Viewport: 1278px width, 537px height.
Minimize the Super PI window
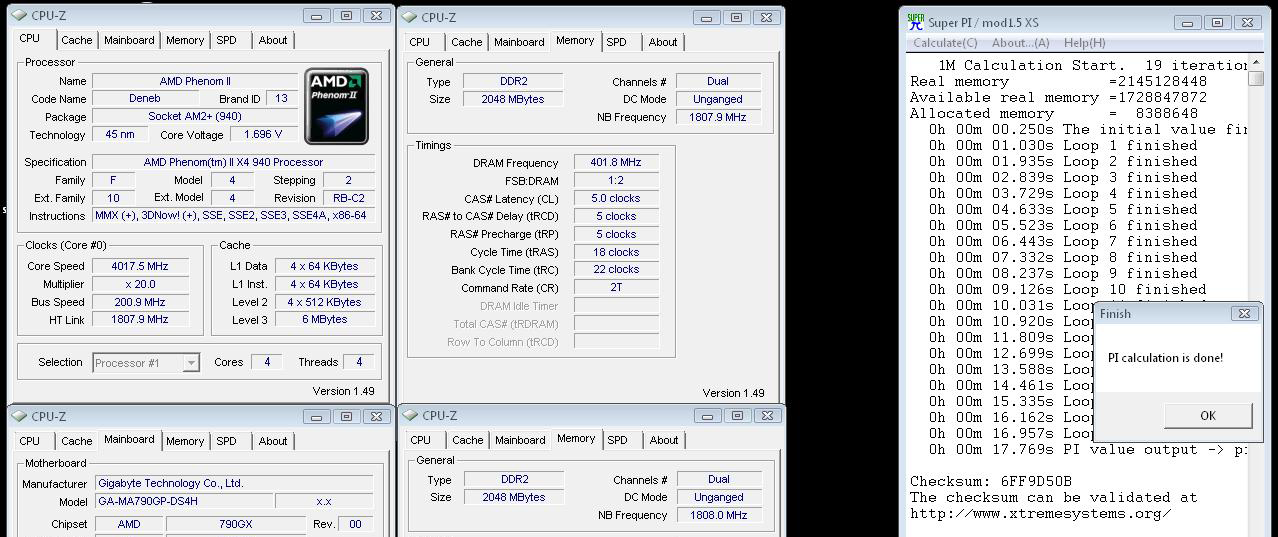(1188, 22)
